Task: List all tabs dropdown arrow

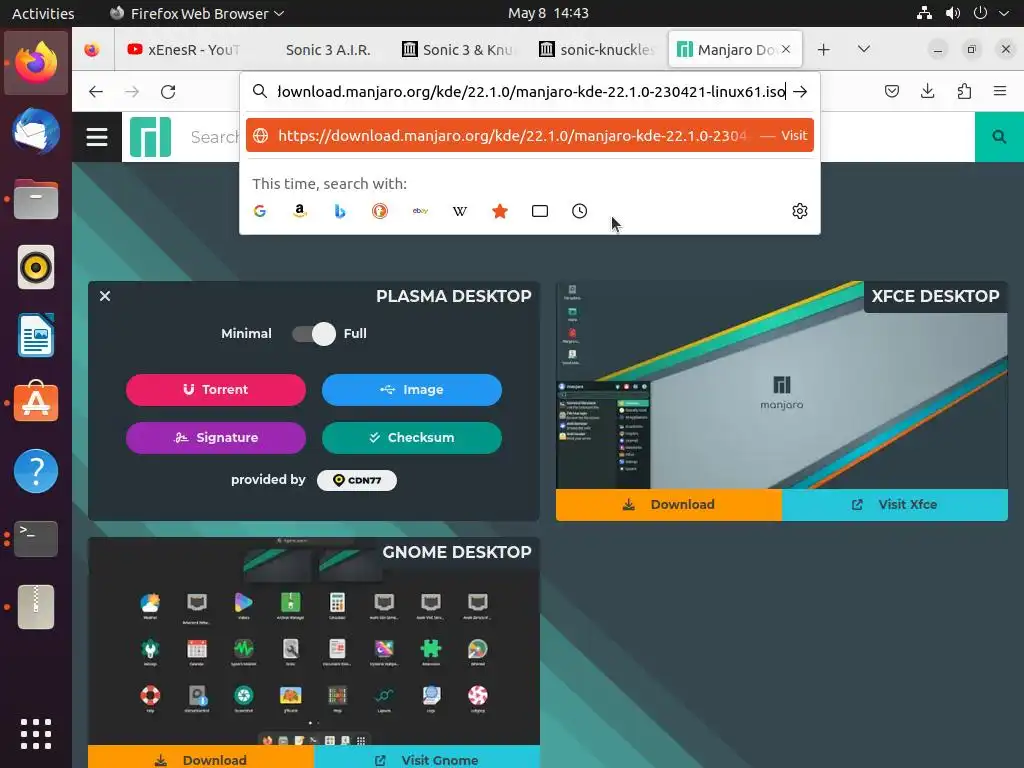Action: tap(863, 50)
